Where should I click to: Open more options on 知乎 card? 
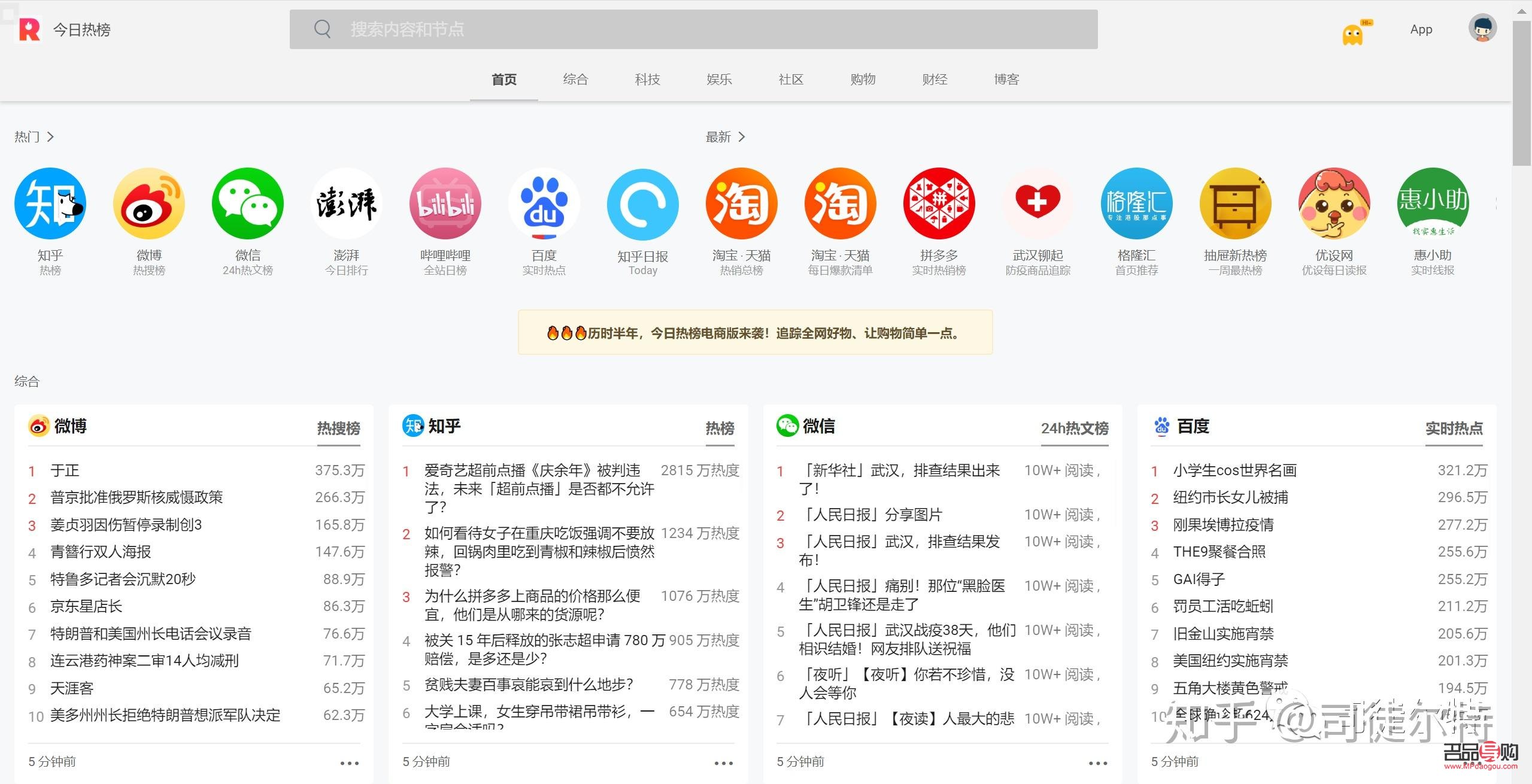724,763
